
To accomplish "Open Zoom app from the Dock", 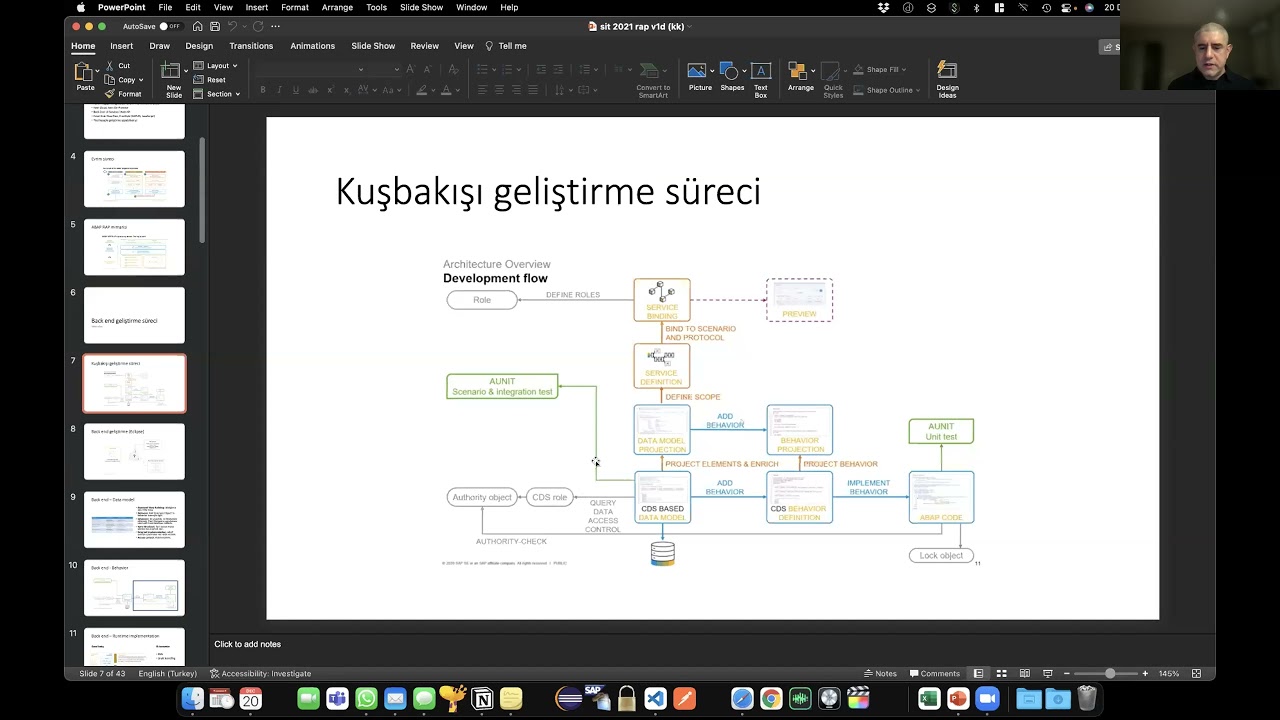I will (987, 699).
